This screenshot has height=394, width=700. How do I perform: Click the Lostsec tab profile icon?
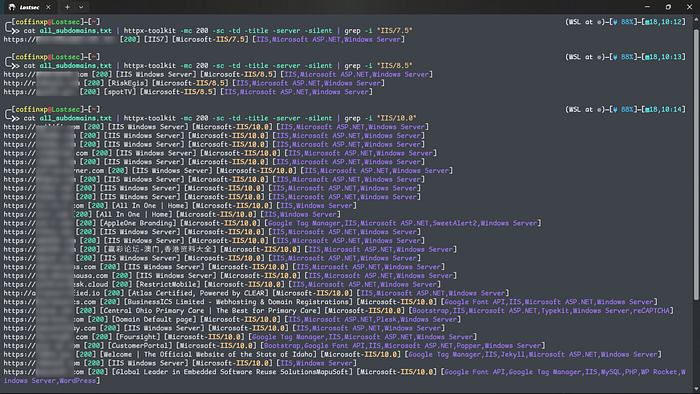click(12, 7)
